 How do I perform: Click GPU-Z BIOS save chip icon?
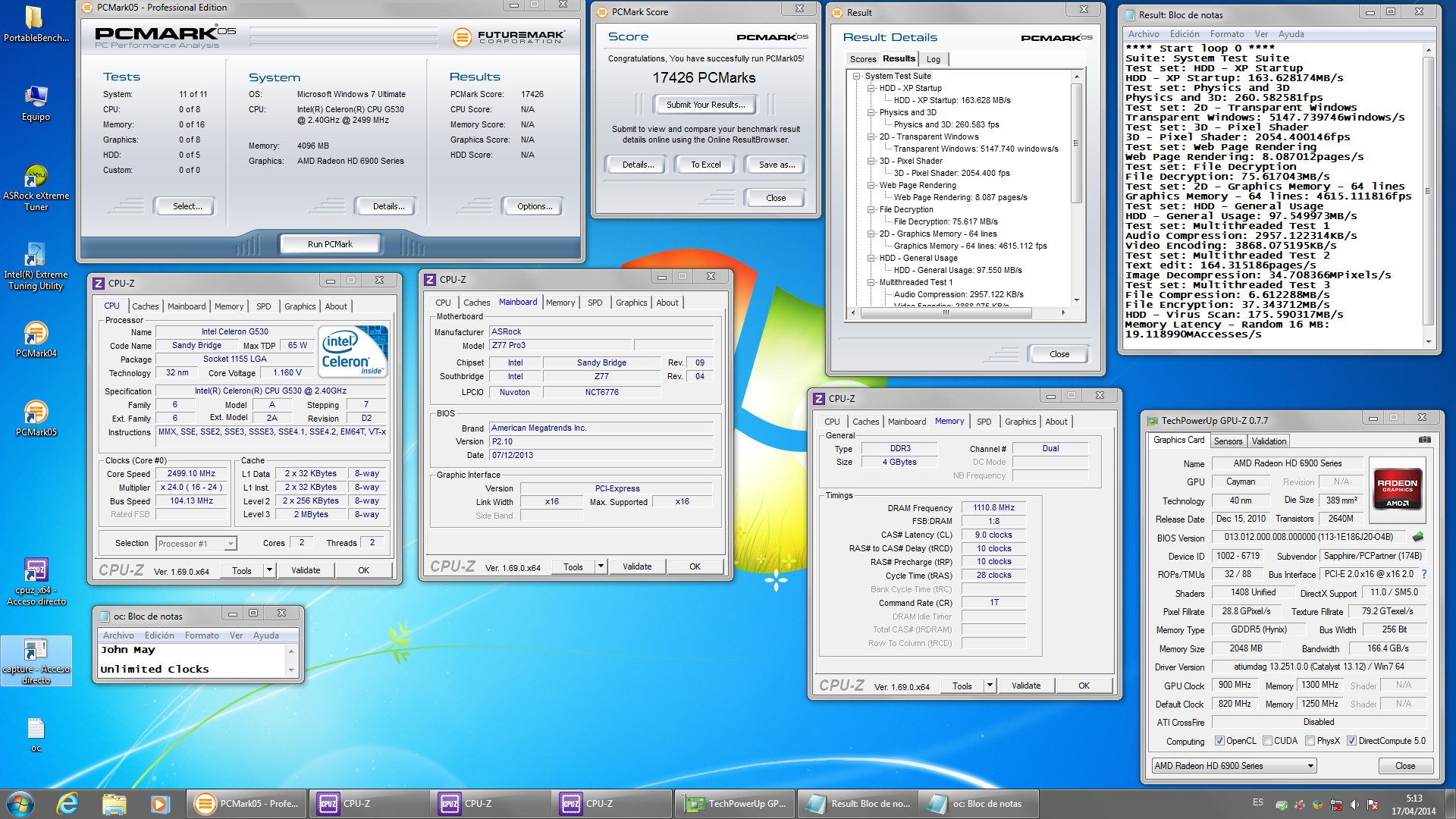tap(1417, 537)
